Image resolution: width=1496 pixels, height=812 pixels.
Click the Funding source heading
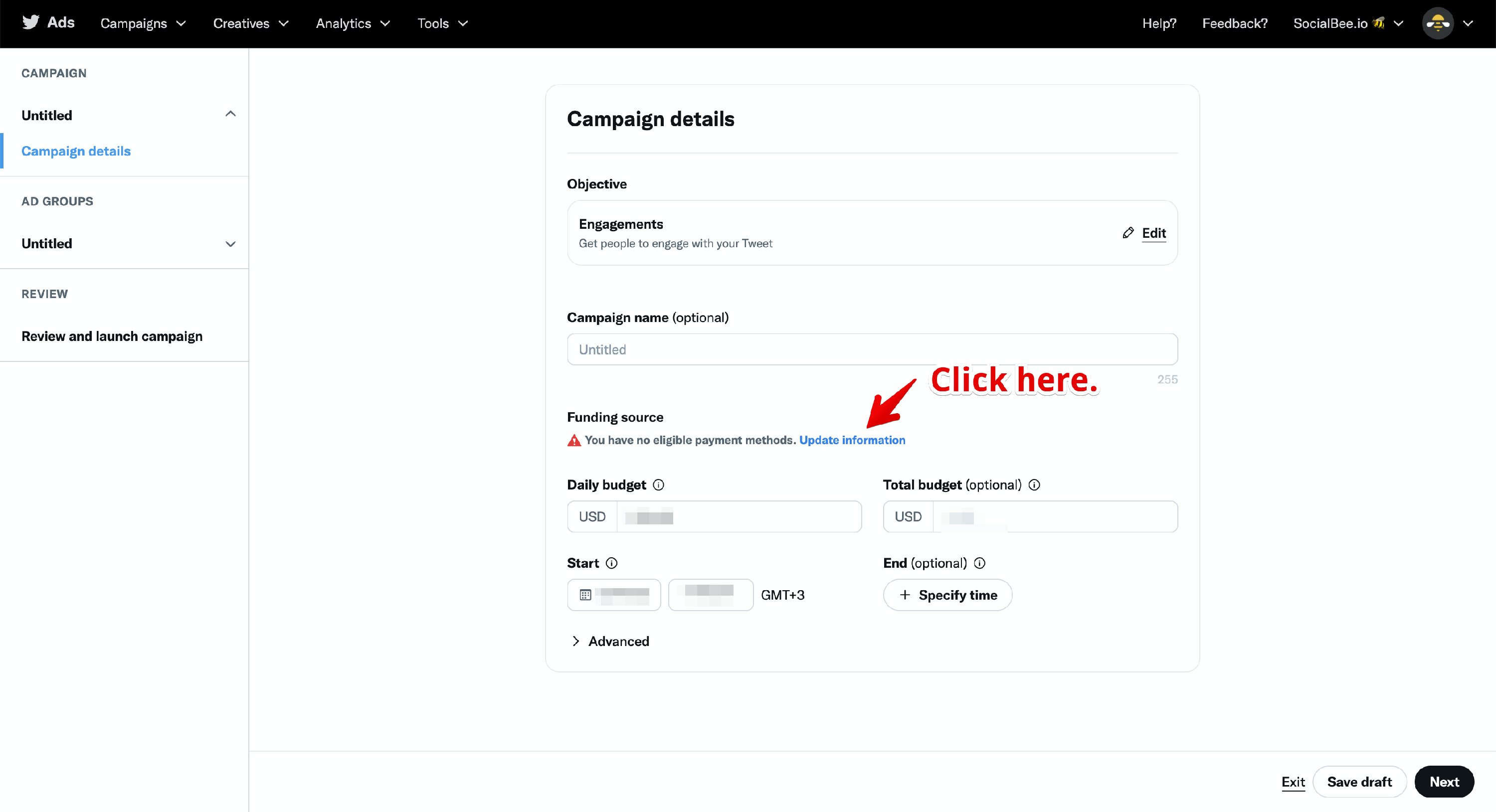[x=615, y=417]
